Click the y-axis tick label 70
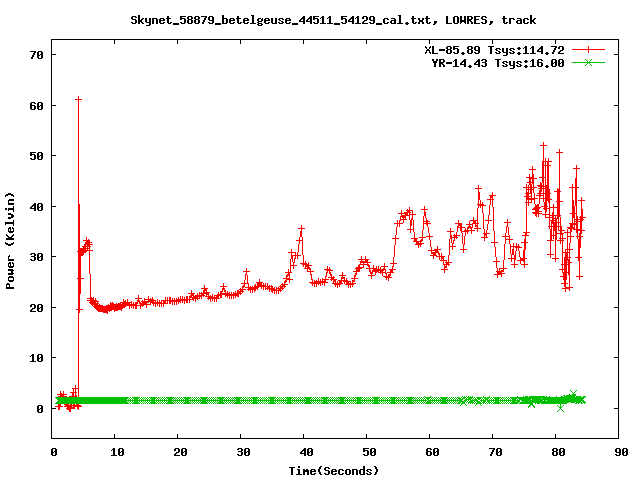The image size is (640, 480). click(36, 55)
